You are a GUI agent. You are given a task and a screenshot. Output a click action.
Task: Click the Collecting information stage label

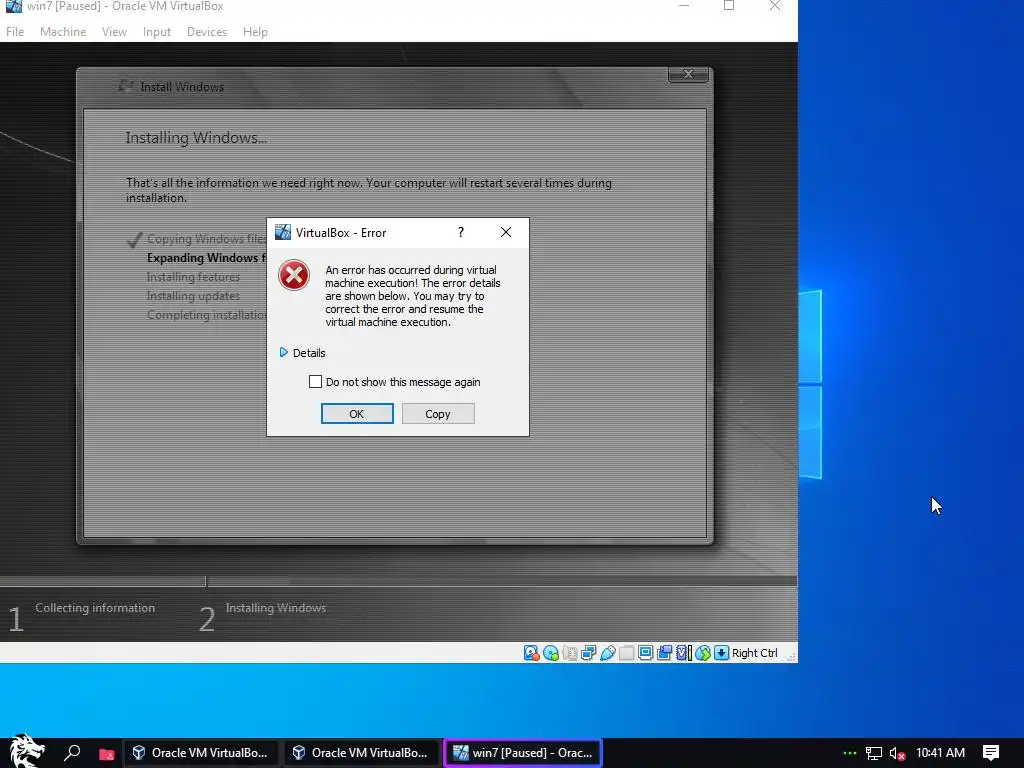[x=95, y=608]
